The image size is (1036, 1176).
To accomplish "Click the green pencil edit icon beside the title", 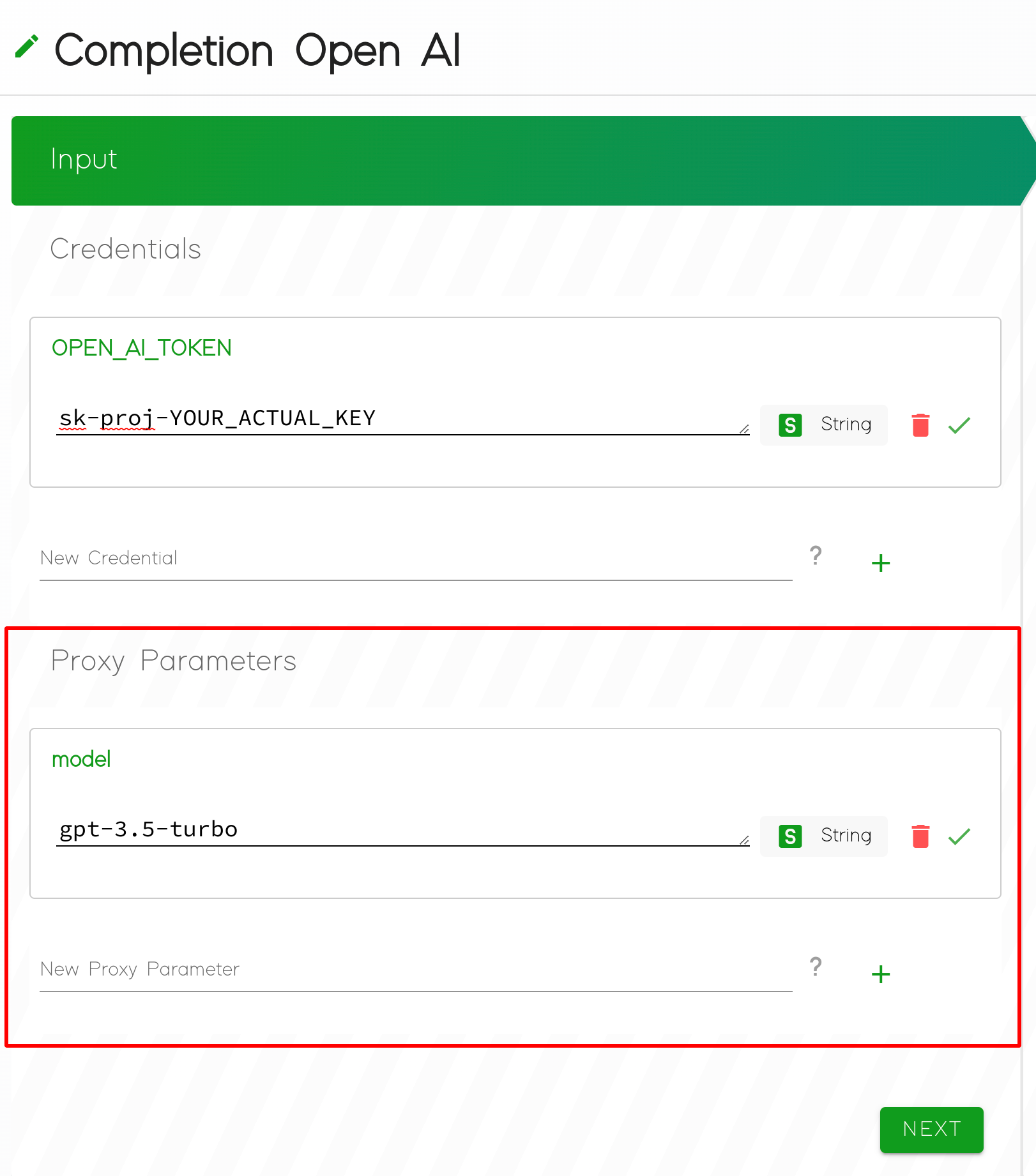I will point(27,47).
